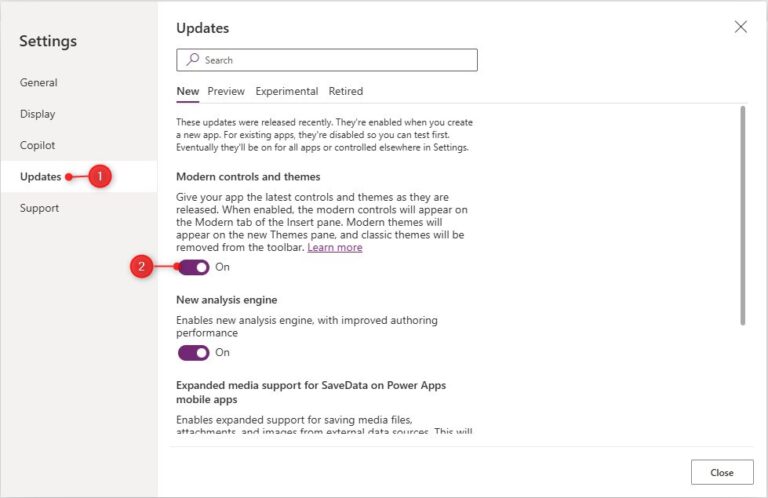Viewport: 768px width, 498px height.
Task: Open the Support section
Action: (x=40, y=208)
